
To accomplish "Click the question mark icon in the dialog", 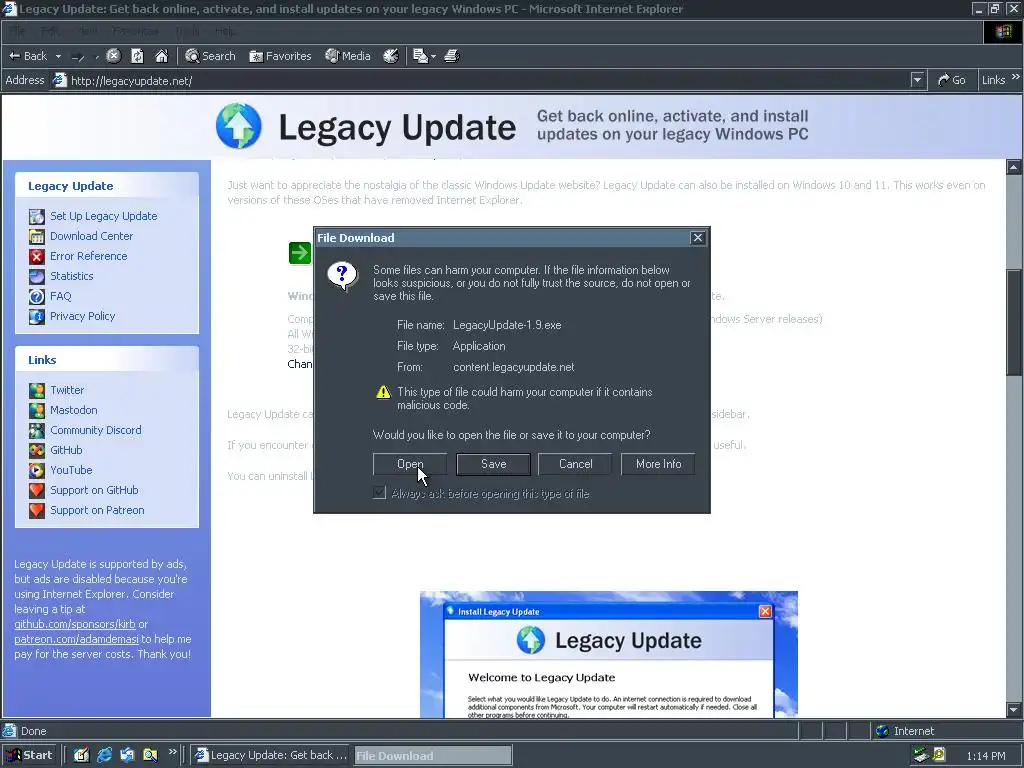I will tap(342, 276).
